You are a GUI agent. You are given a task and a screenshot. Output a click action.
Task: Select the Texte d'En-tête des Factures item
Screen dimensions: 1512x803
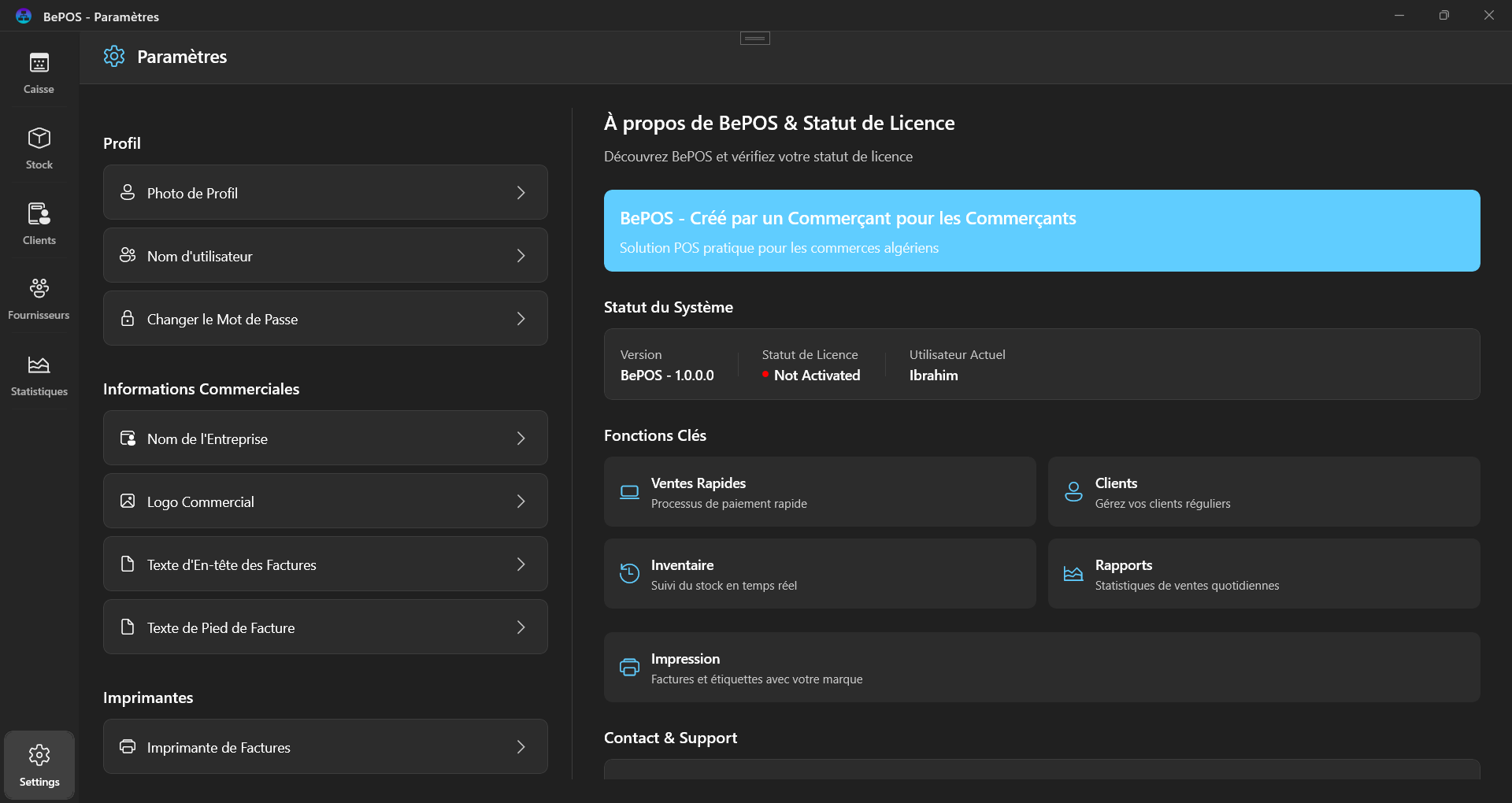[x=324, y=564]
